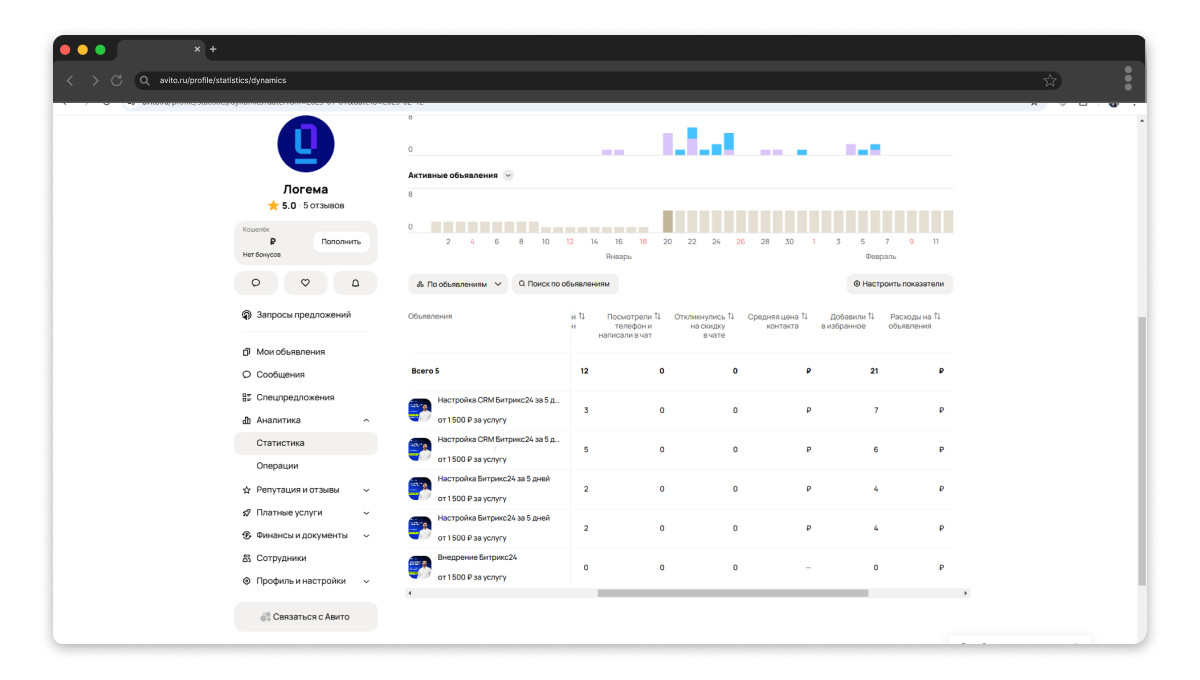Click the Пополнить wallet button
This screenshot has height=680, width=1200.
pyautogui.click(x=341, y=242)
